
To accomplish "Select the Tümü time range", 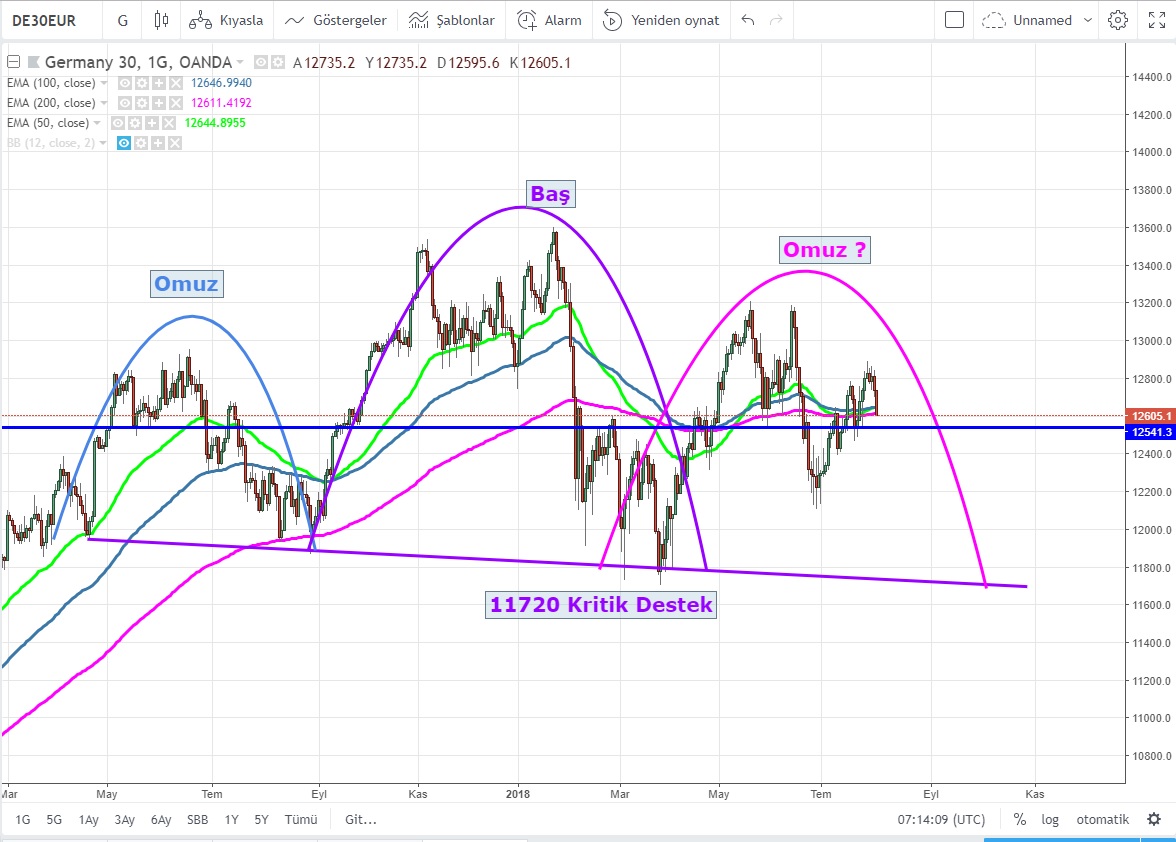I will pyautogui.click(x=301, y=819).
